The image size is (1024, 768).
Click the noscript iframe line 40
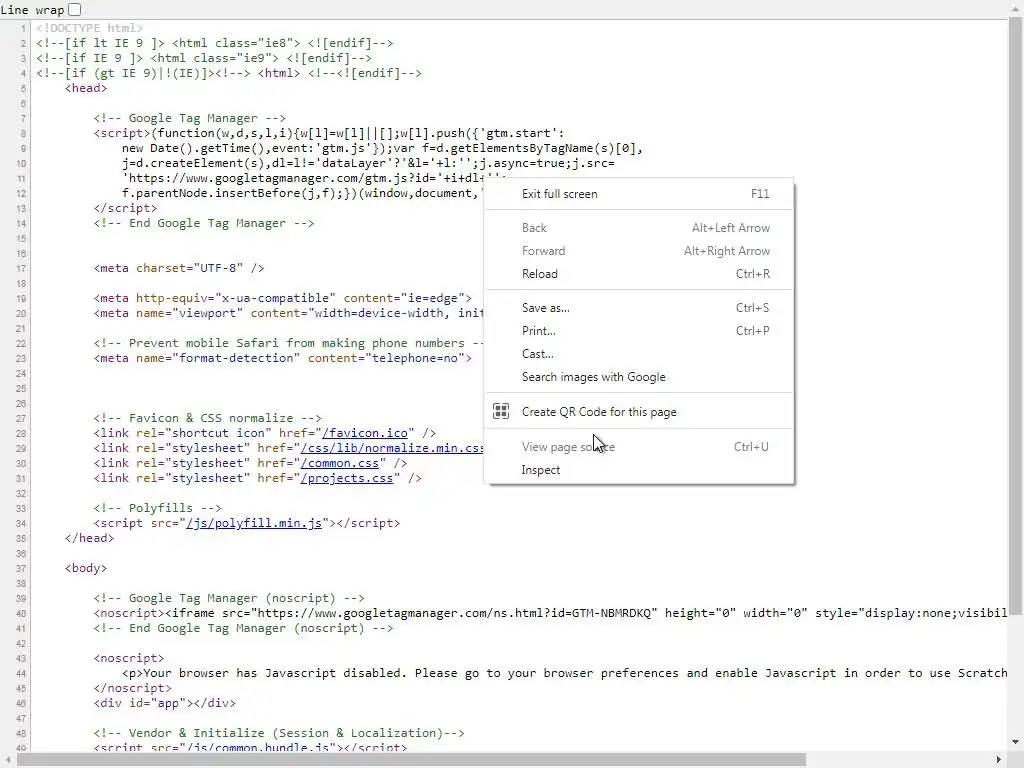550,613
